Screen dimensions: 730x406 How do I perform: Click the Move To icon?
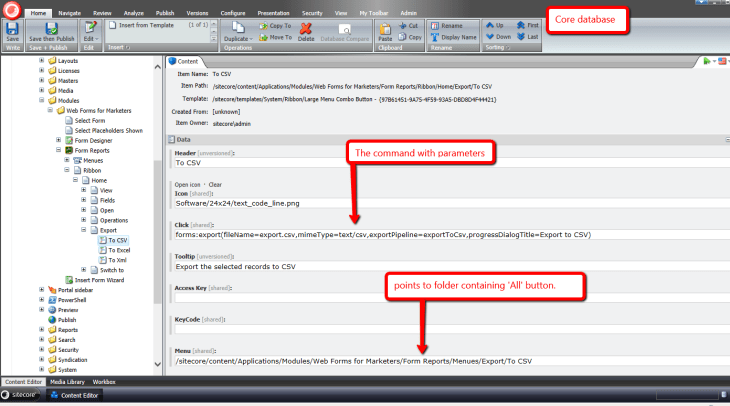[264, 37]
